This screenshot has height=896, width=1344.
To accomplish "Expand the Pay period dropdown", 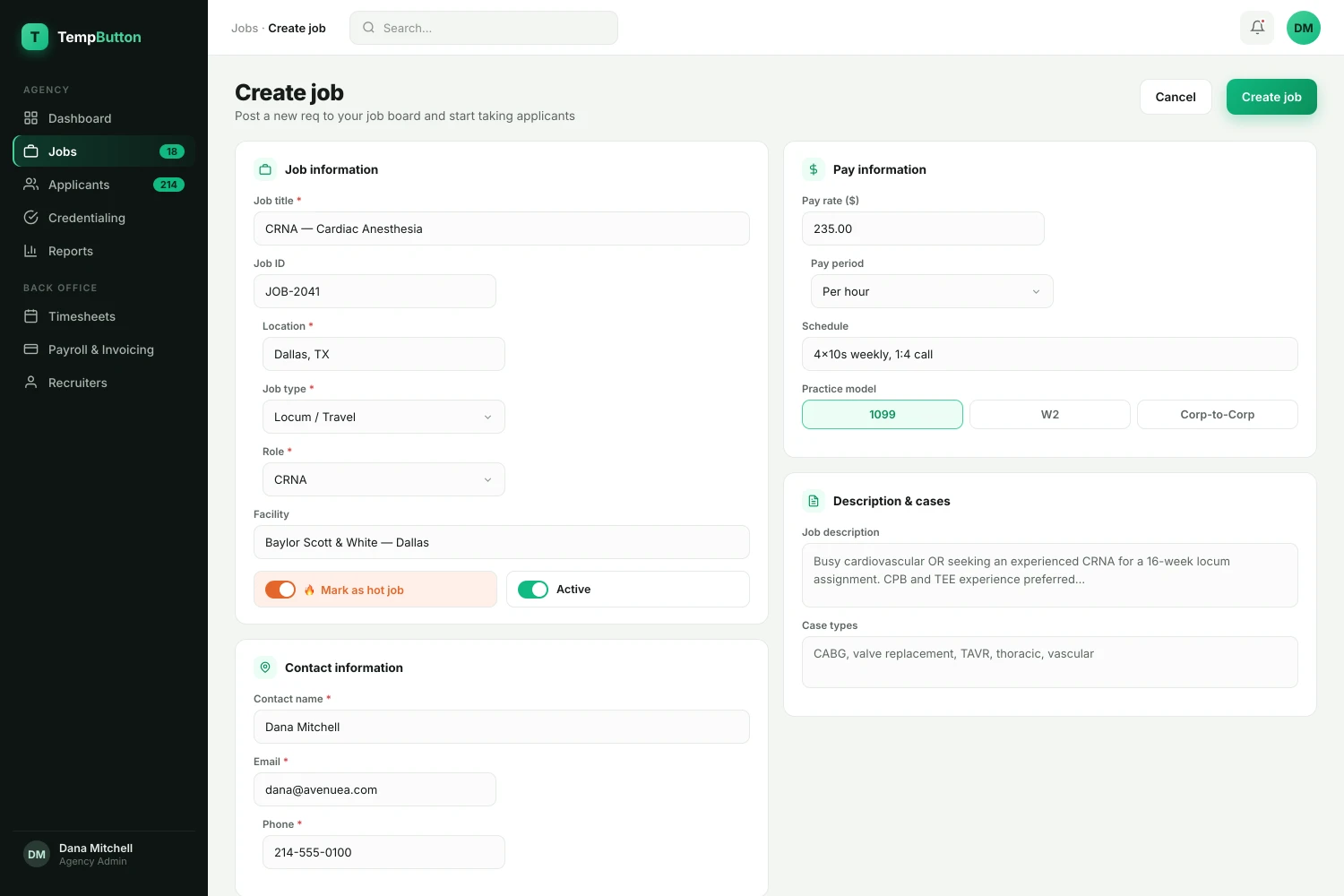I will pos(932,291).
